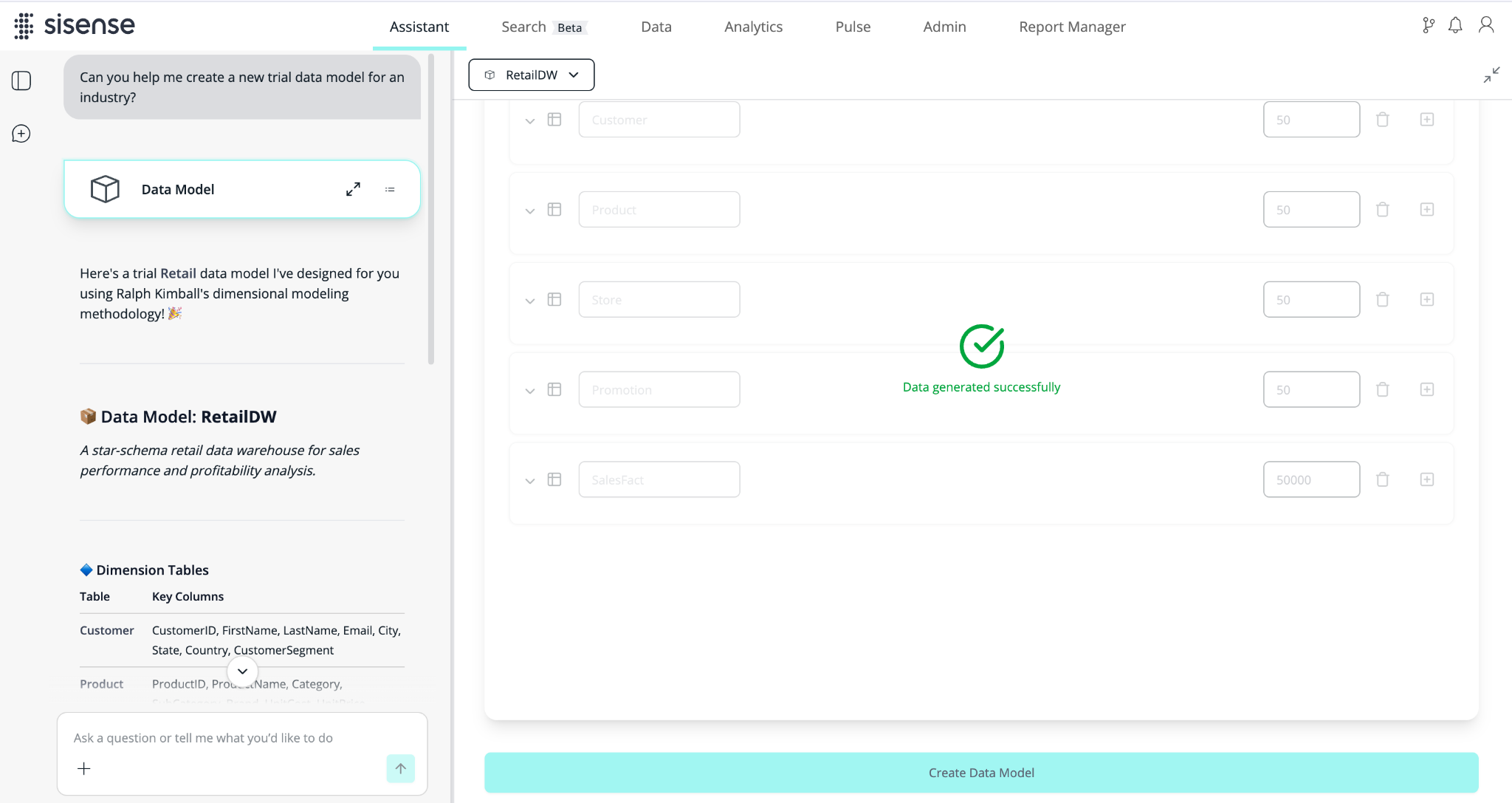Collapse the data model panel
The image size is (1512, 803).
1491,75
